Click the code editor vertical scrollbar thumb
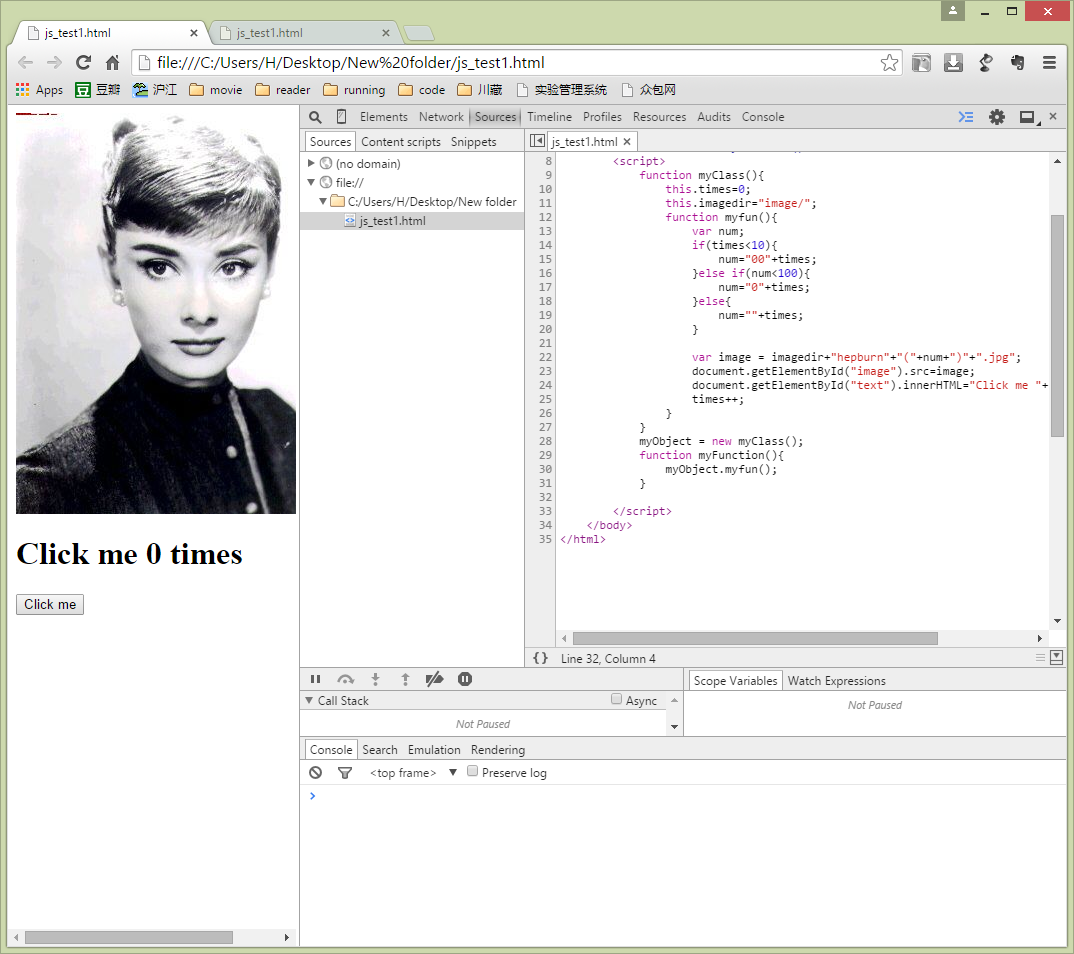 [x=1057, y=325]
